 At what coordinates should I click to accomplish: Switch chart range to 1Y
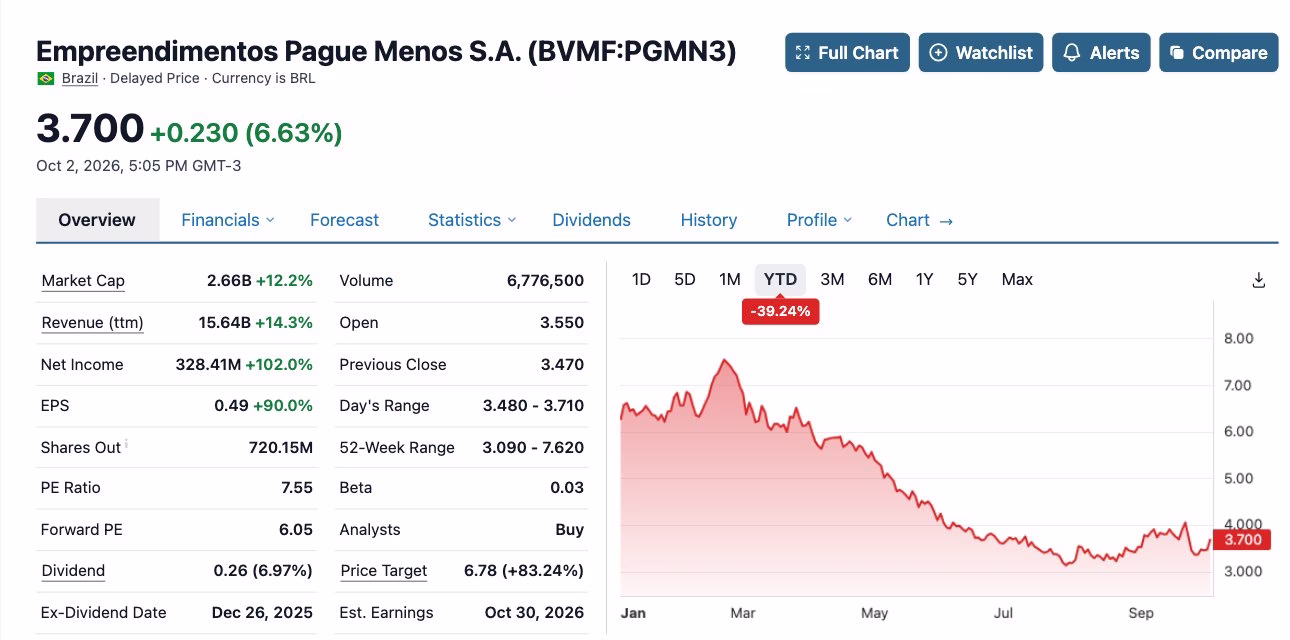[x=924, y=280]
